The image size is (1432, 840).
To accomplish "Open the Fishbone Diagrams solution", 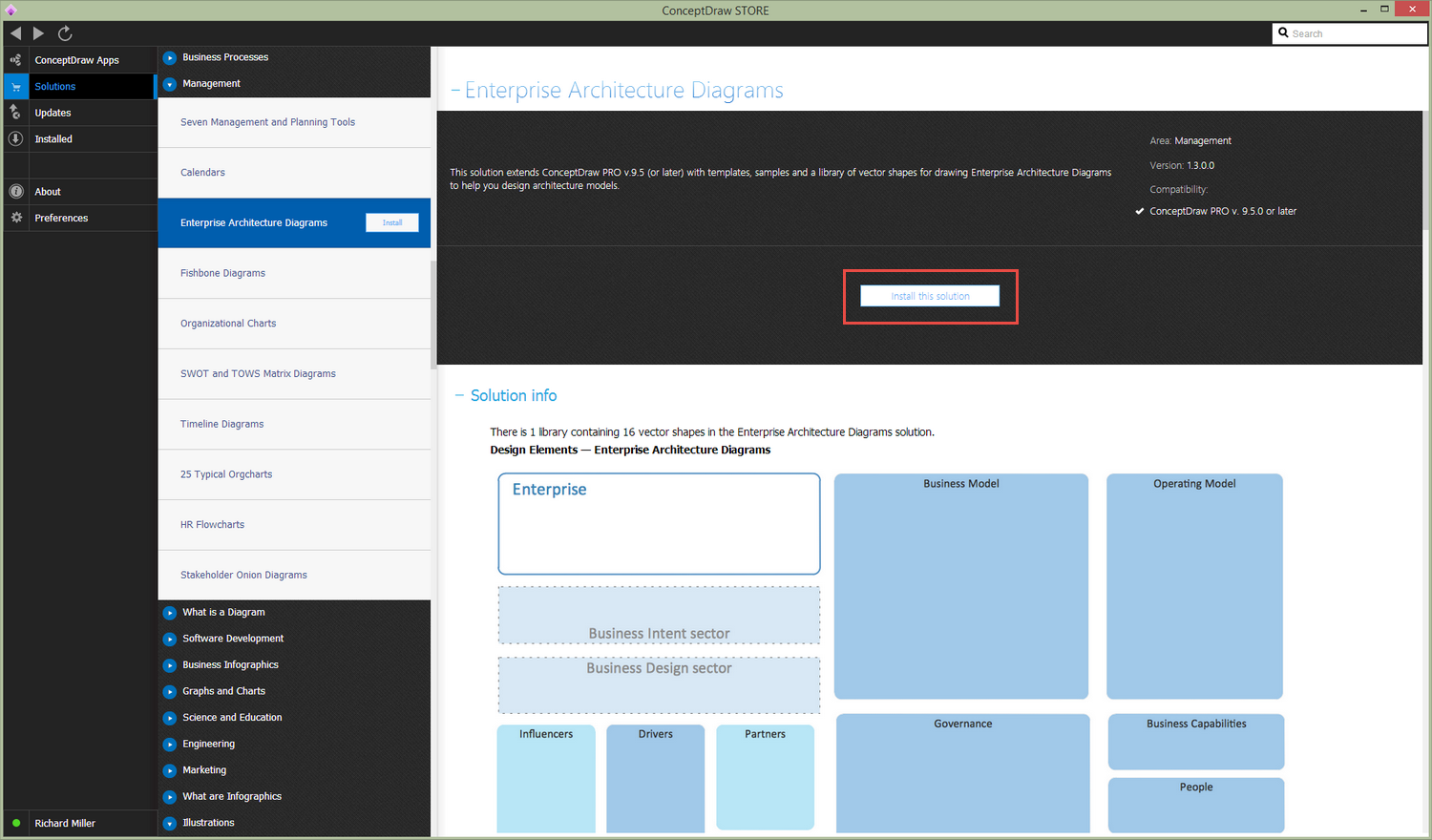I will click(294, 273).
